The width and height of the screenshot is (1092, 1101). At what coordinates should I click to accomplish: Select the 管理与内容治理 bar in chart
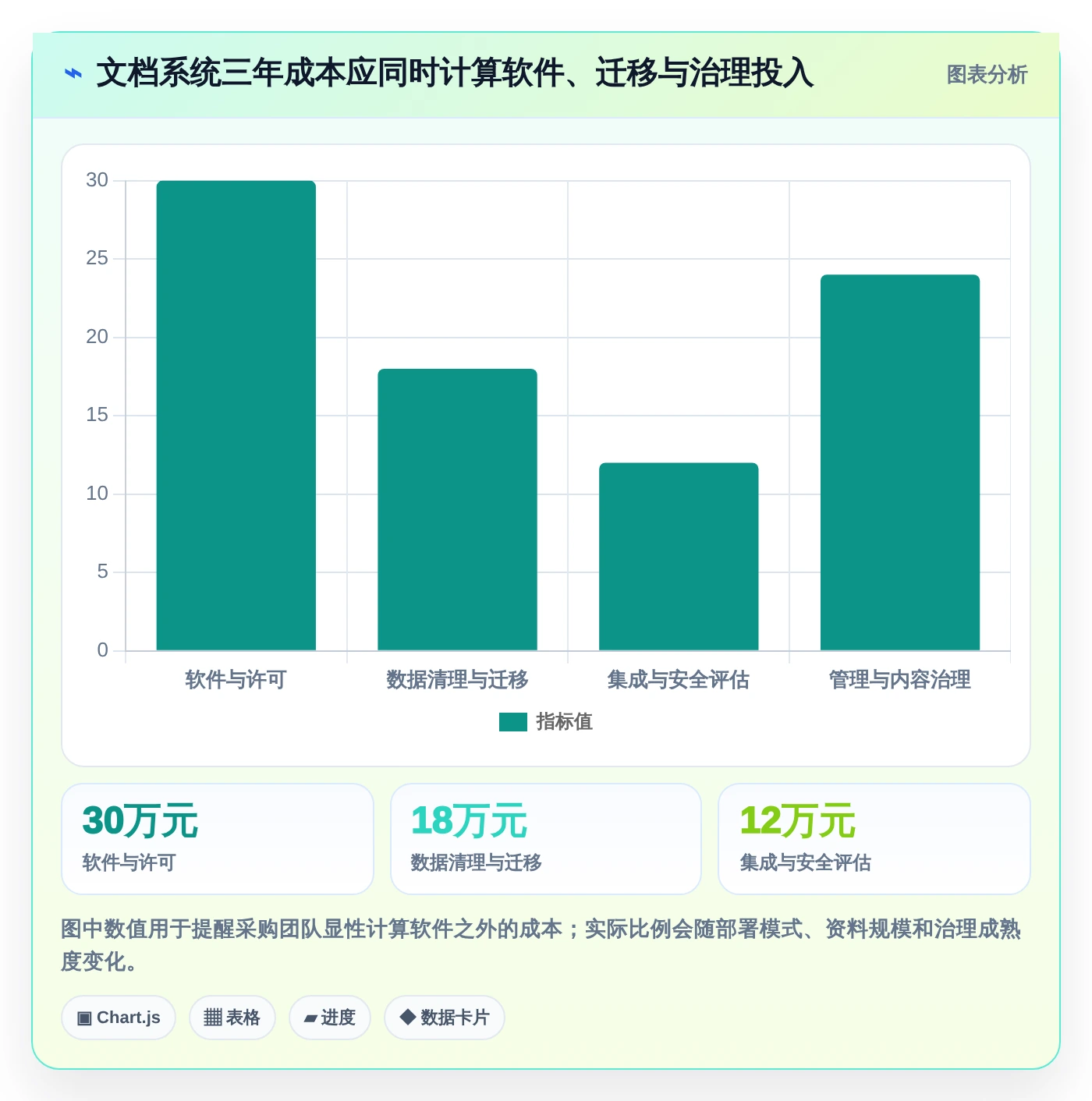pos(900,462)
